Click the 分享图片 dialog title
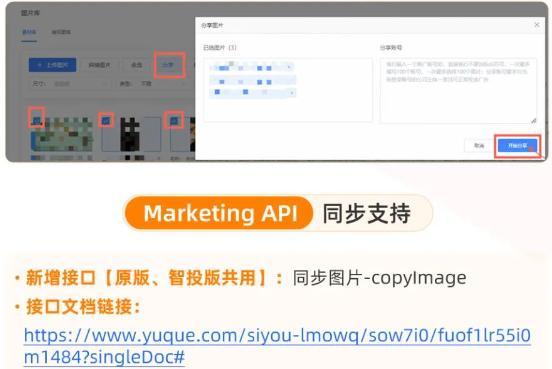 [212, 25]
